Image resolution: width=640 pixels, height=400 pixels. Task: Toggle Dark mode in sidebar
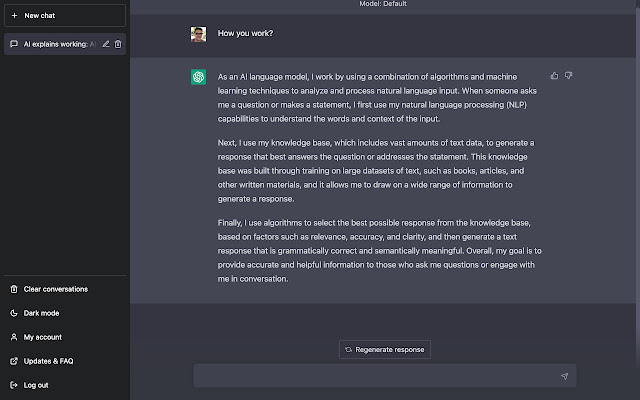tap(65, 313)
